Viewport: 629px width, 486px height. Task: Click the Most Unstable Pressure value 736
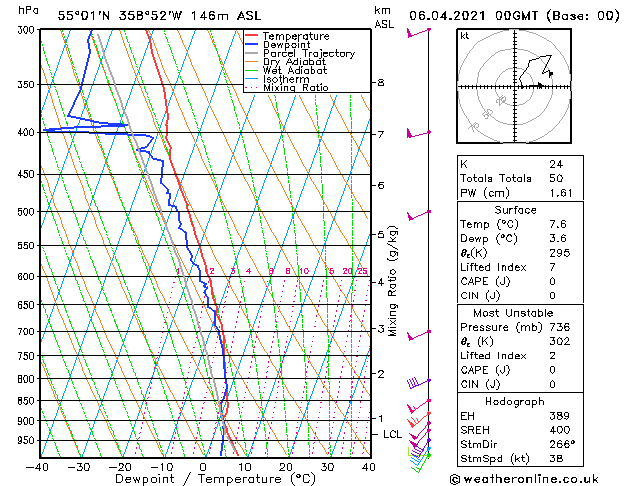[560, 327]
